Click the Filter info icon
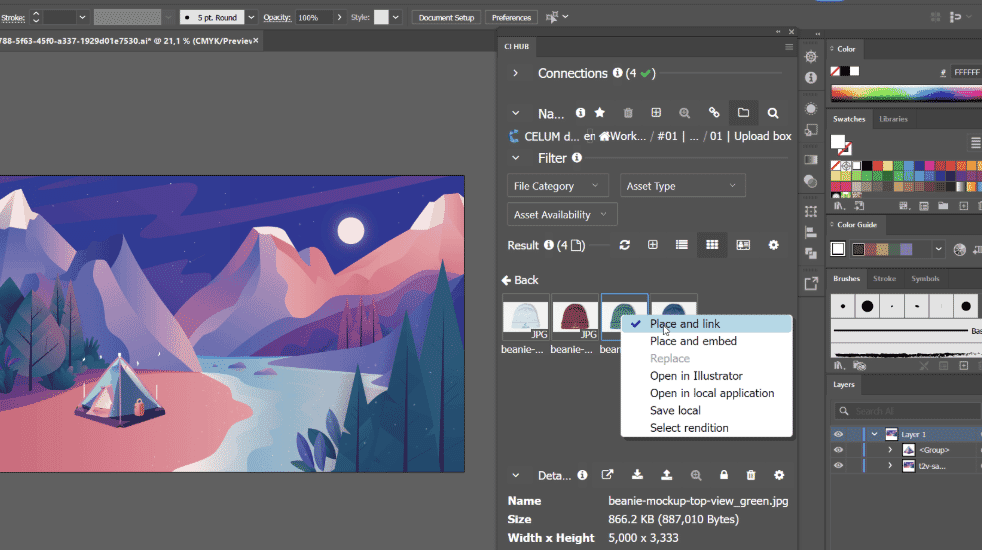982x550 pixels. pos(577,157)
